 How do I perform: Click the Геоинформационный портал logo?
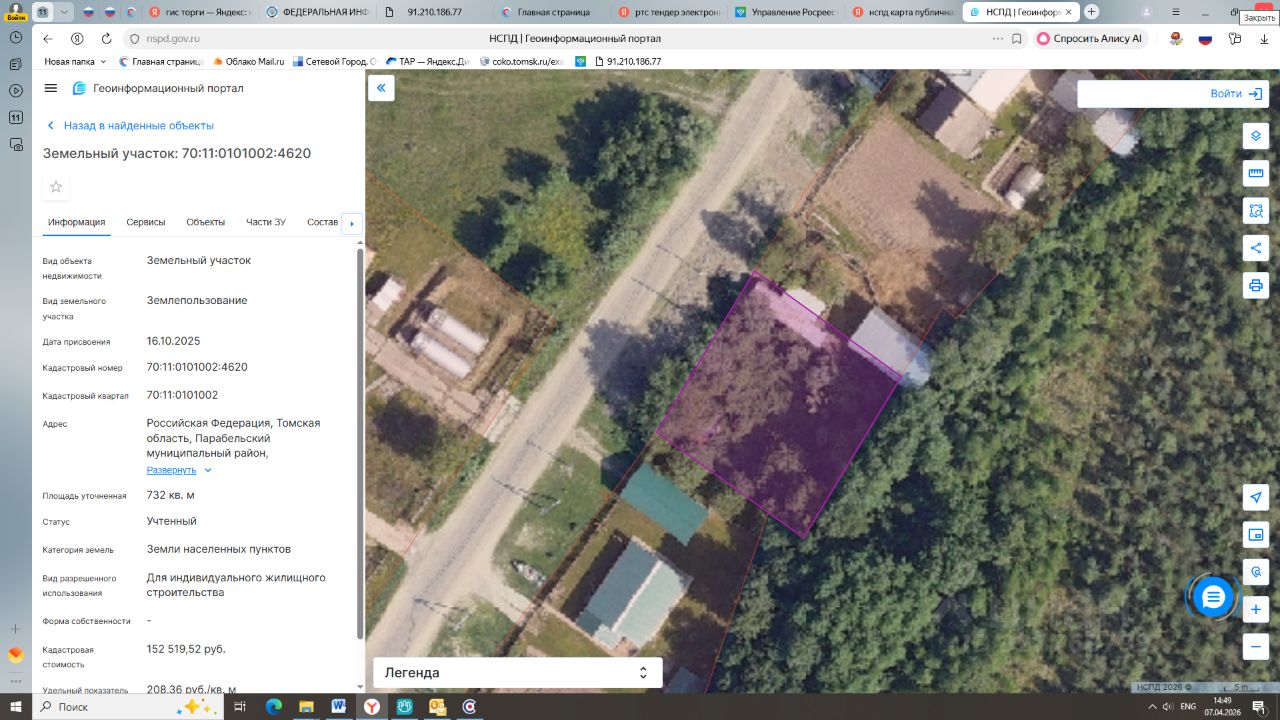[x=158, y=88]
